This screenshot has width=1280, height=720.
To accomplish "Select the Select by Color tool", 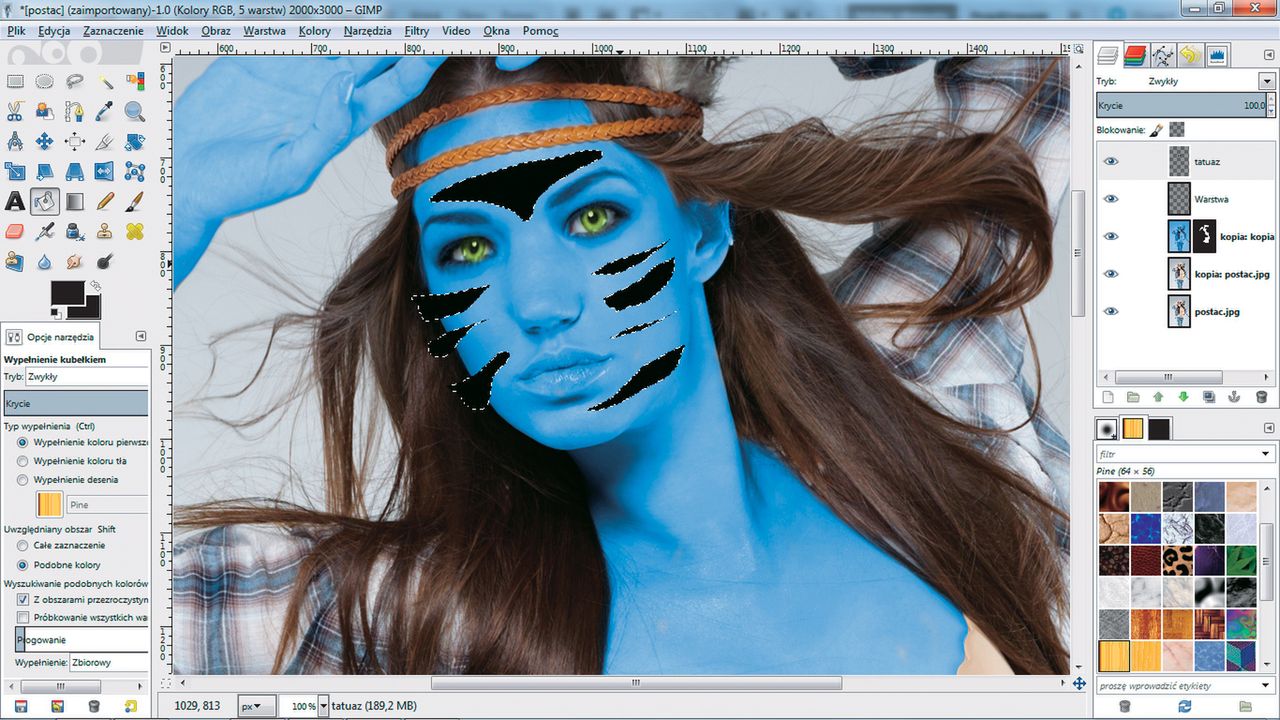I will (135, 82).
